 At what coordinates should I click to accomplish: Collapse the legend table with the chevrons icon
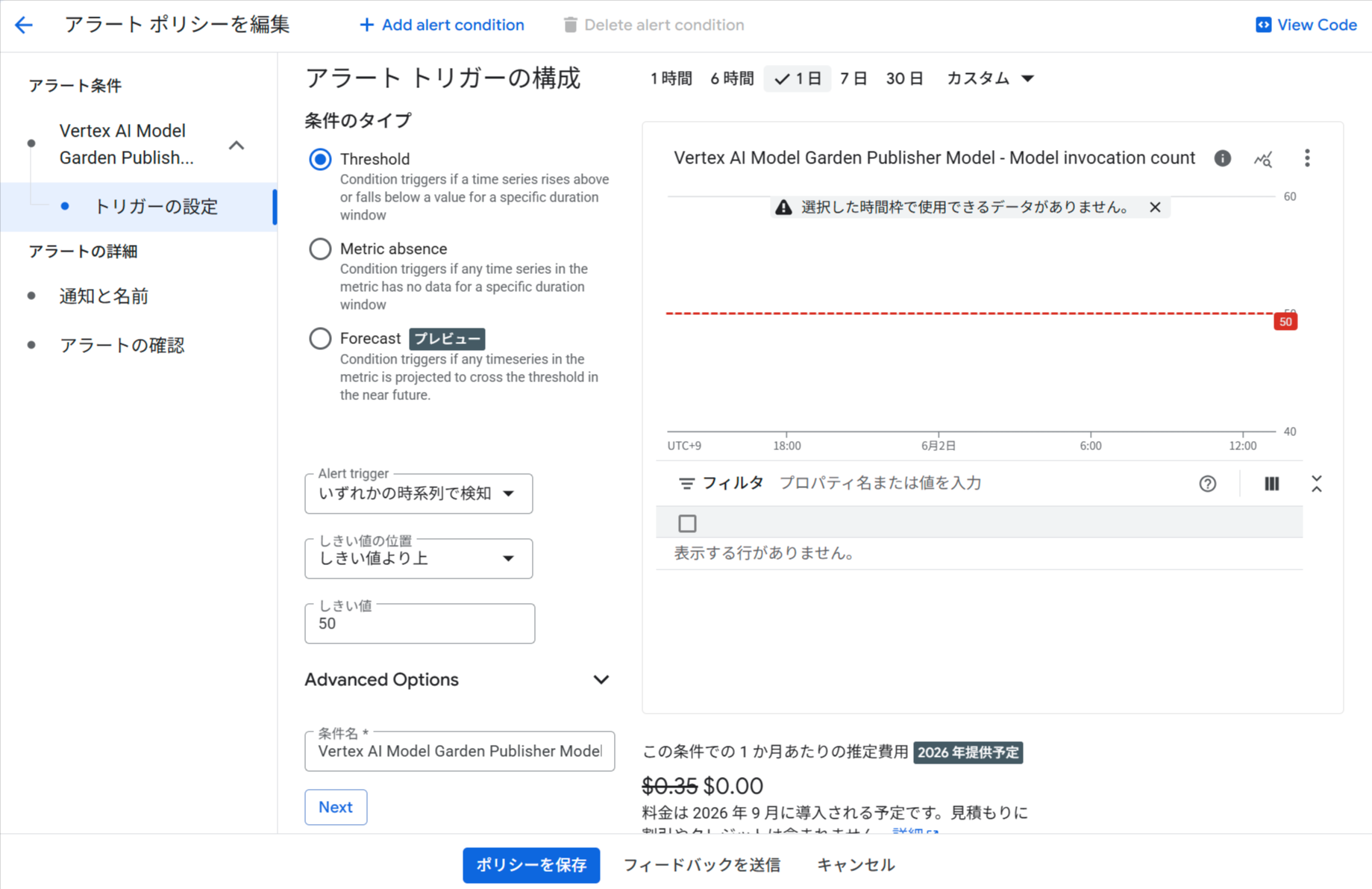click(x=1317, y=484)
